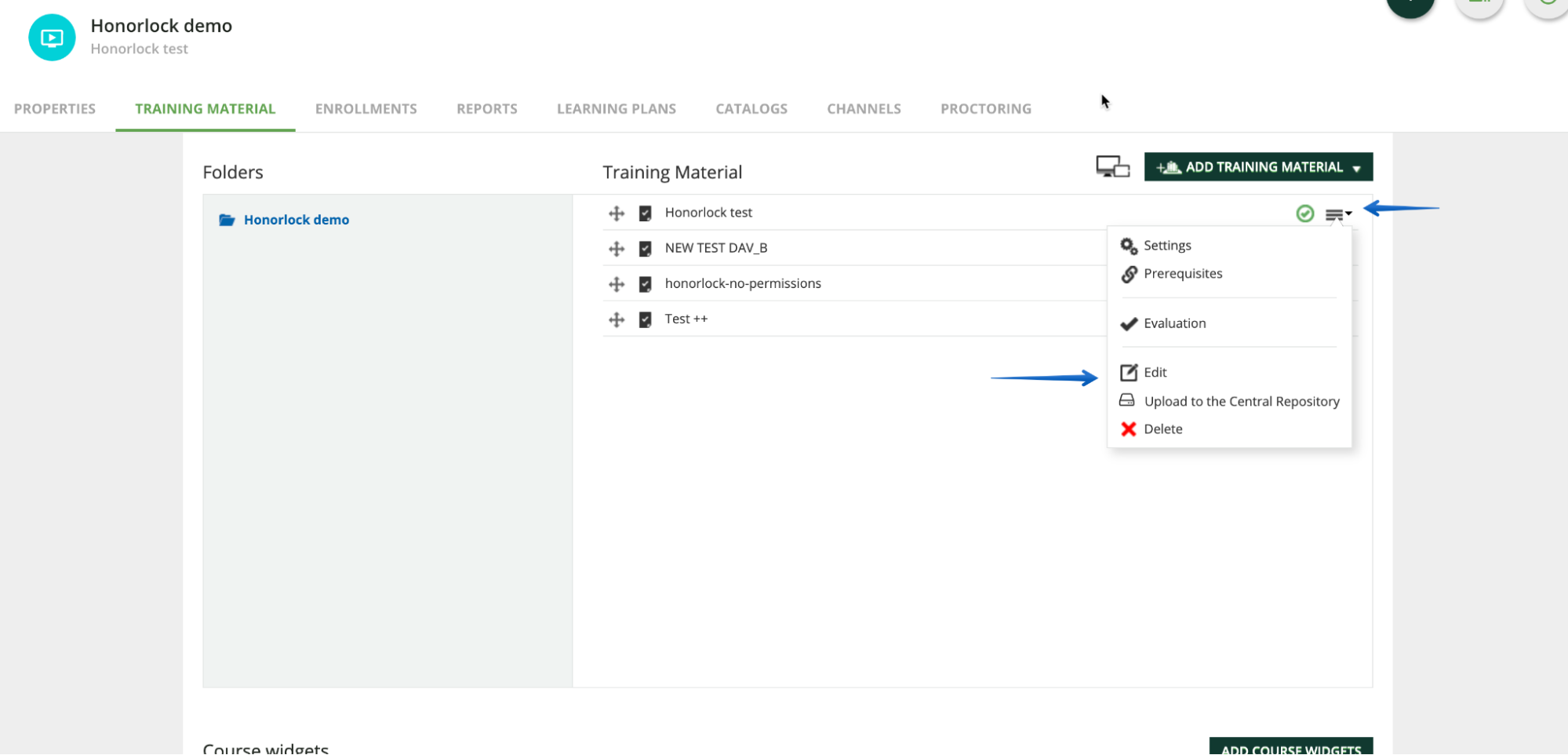Viewport: 1568px width, 755px height.
Task: Choose Settings from the context menu
Action: (1167, 246)
